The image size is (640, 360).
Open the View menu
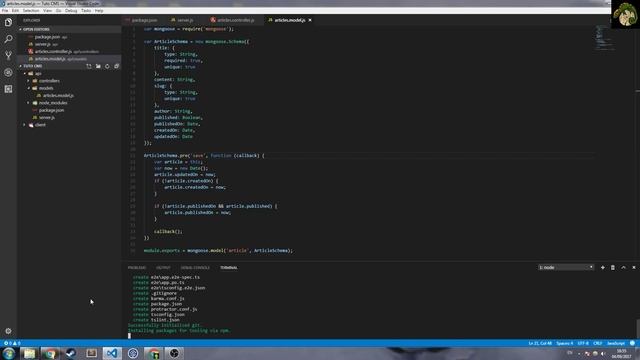click(x=48, y=11)
